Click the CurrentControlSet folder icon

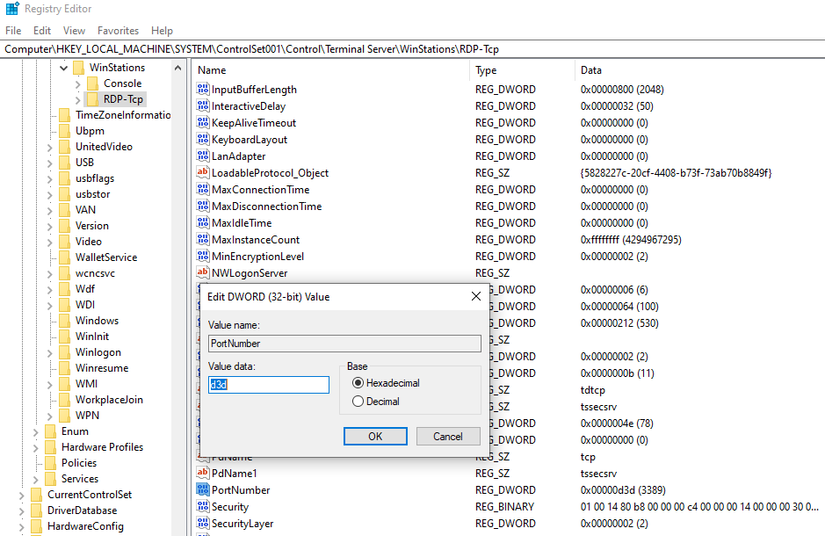pos(37,494)
